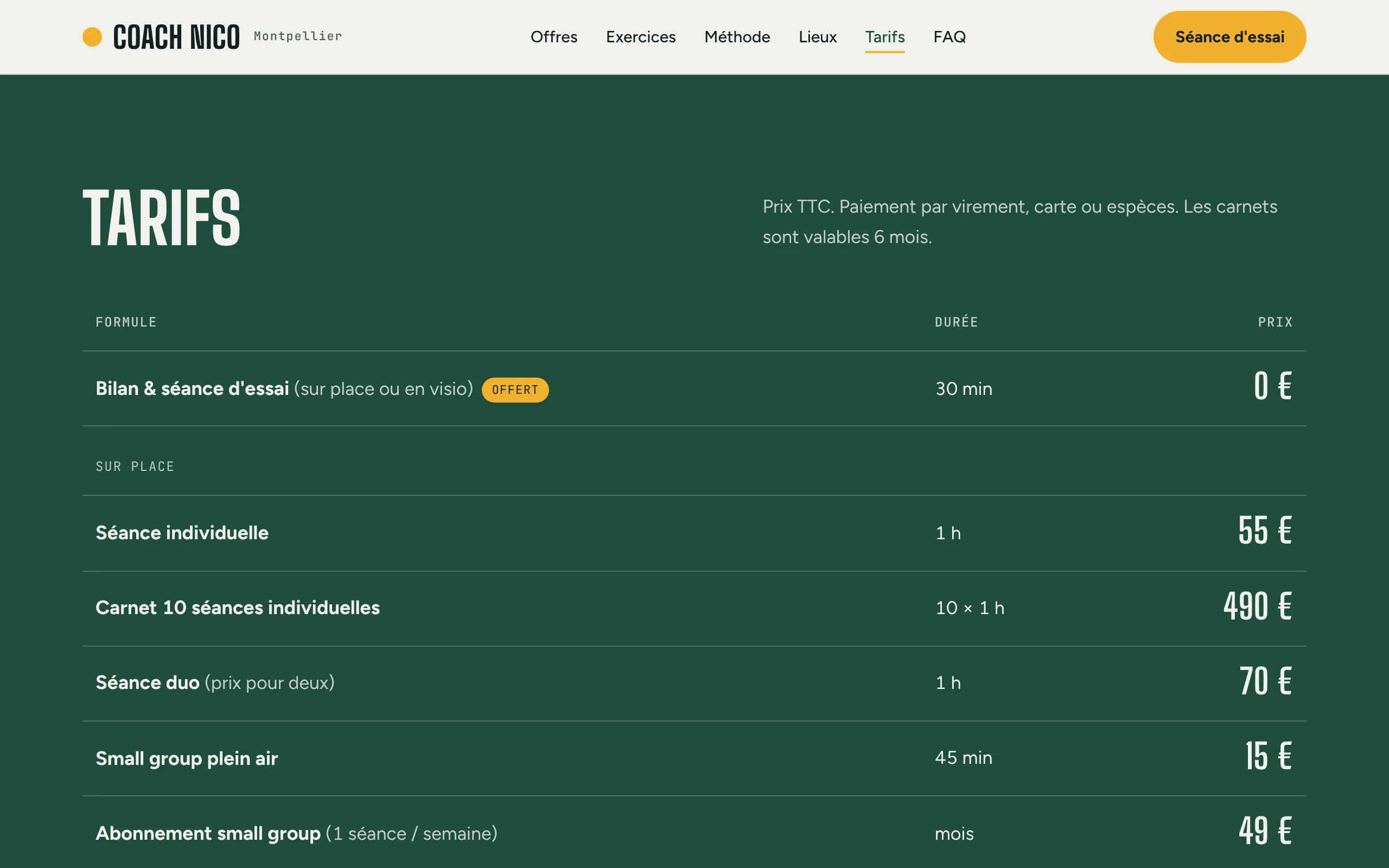This screenshot has width=1389, height=868.
Task: Click the 45 min duration
Action: coord(963,758)
